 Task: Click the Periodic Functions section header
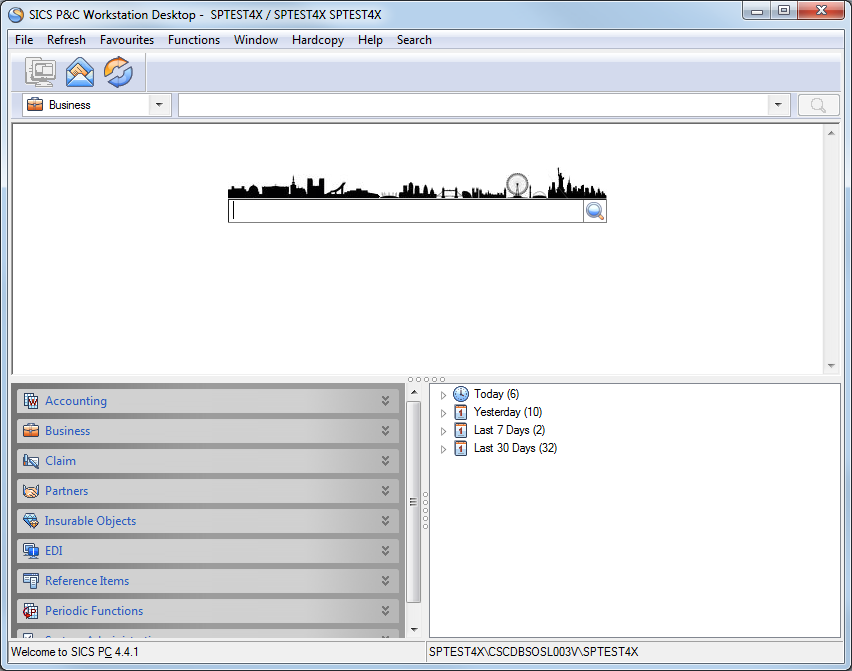pyautogui.click(x=93, y=610)
